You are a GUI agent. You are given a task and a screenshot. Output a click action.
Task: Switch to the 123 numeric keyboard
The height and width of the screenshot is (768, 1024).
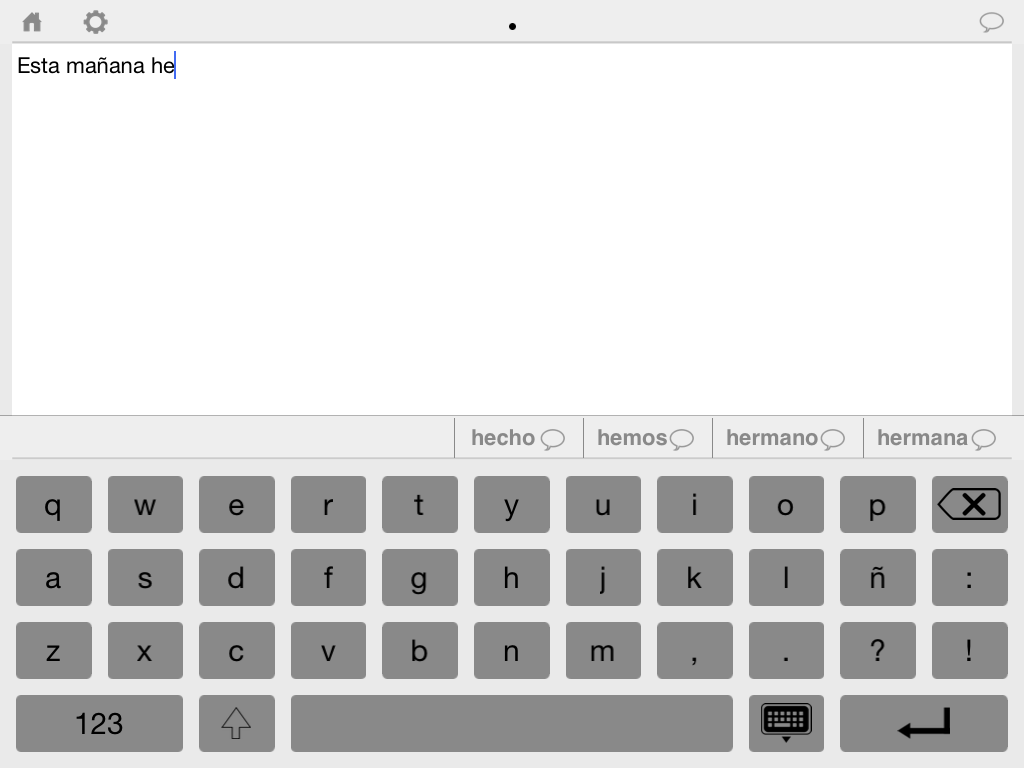[x=99, y=723]
